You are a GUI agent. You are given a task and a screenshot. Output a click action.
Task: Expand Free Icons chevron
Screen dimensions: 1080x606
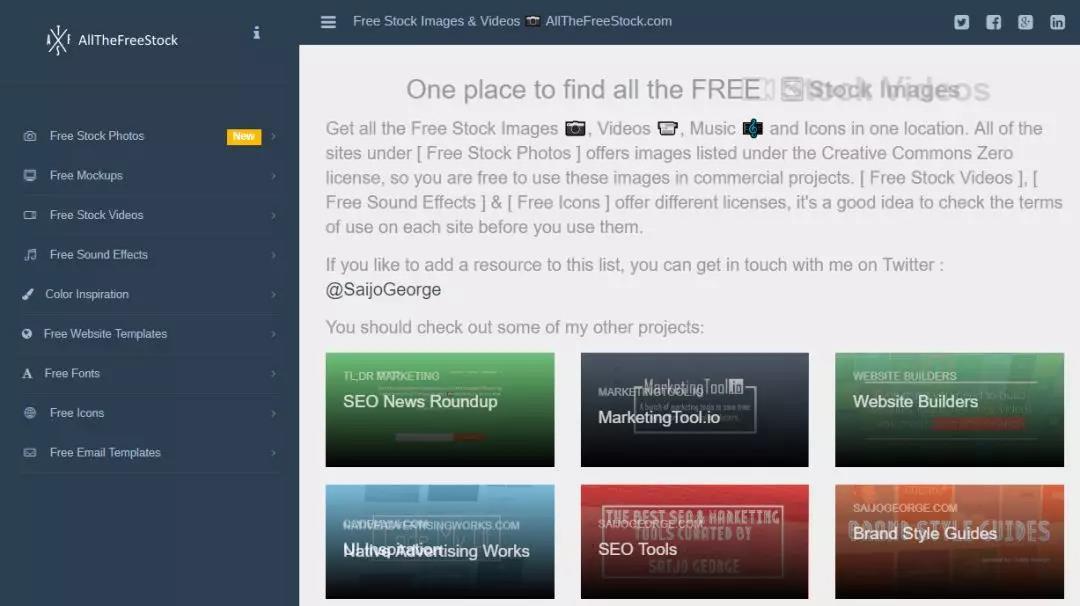tap(273, 413)
